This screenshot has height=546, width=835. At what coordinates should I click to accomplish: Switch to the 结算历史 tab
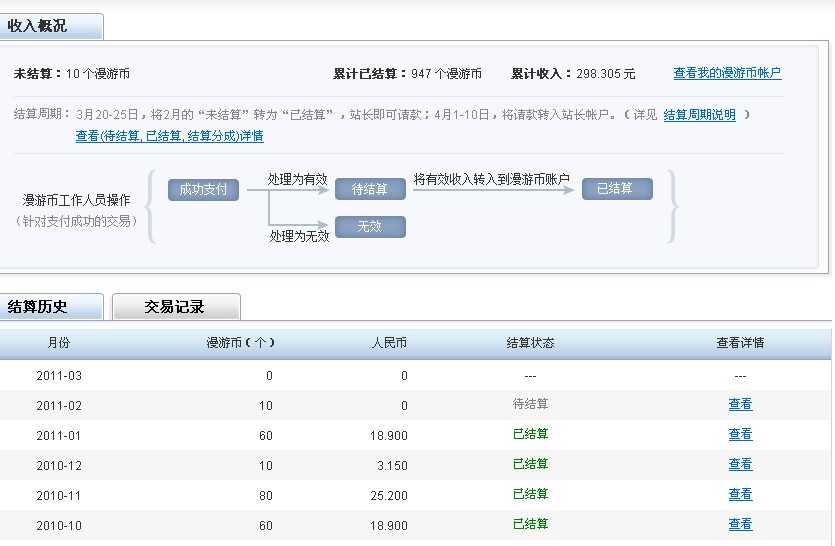[40, 307]
